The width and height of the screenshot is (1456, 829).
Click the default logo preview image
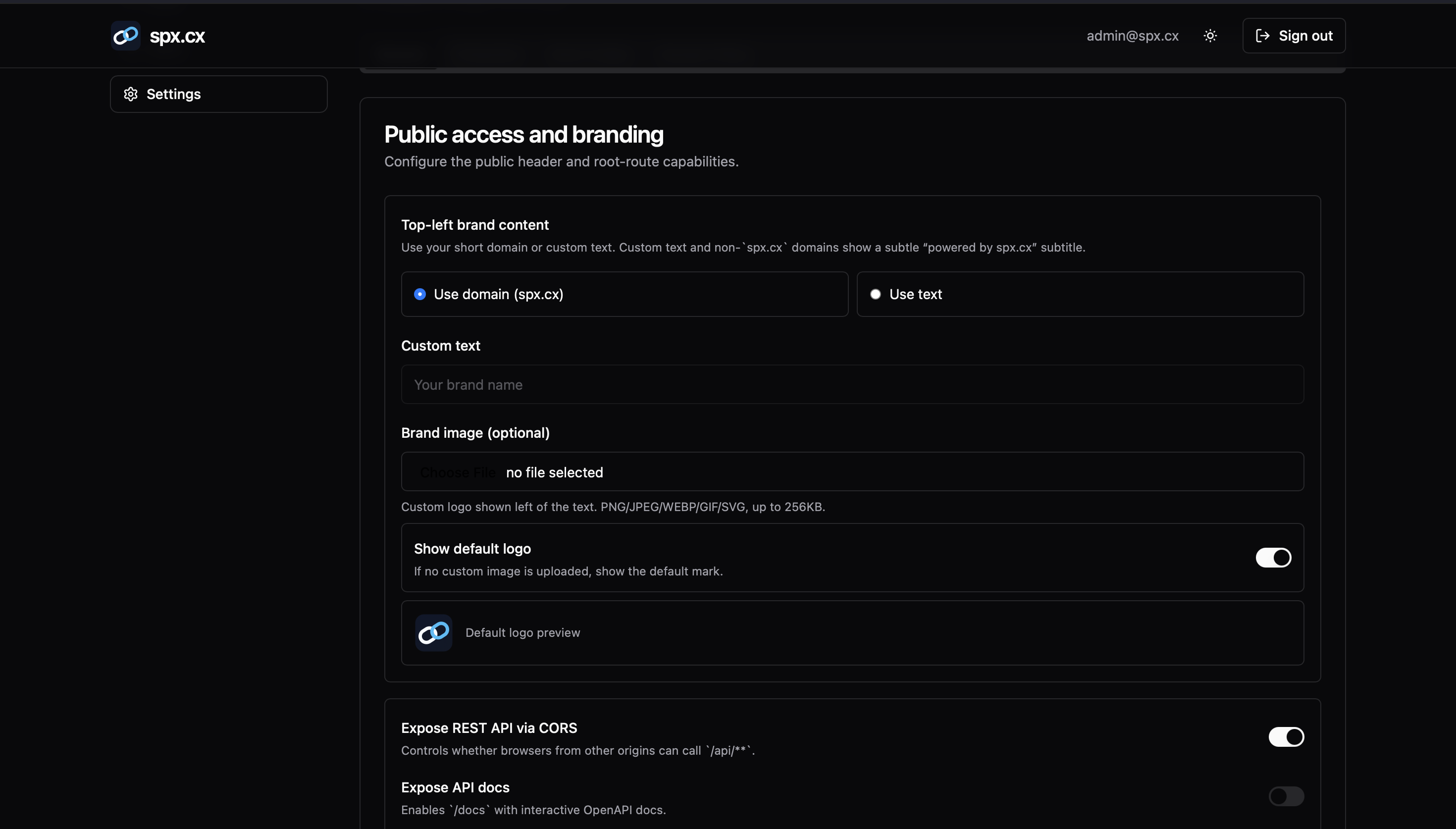pyautogui.click(x=434, y=632)
